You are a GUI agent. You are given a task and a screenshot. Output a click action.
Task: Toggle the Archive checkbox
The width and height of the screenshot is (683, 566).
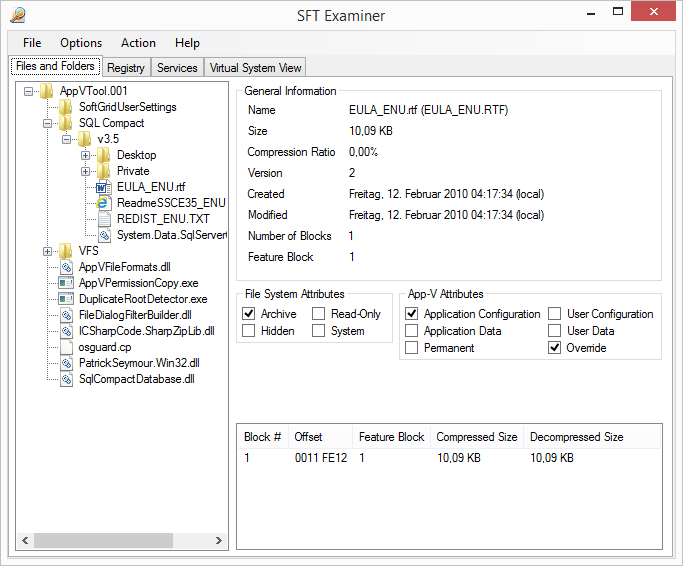tap(249, 314)
